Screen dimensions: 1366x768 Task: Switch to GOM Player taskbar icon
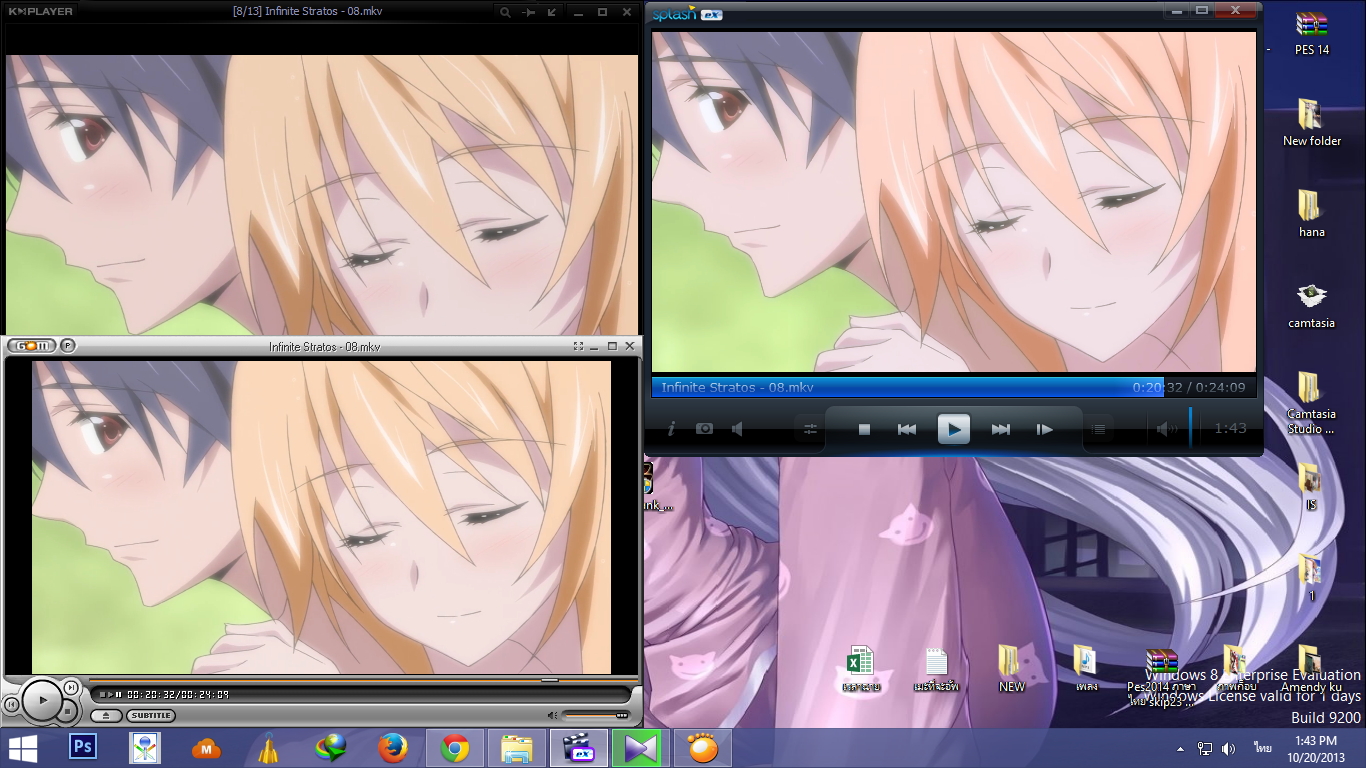(703, 748)
